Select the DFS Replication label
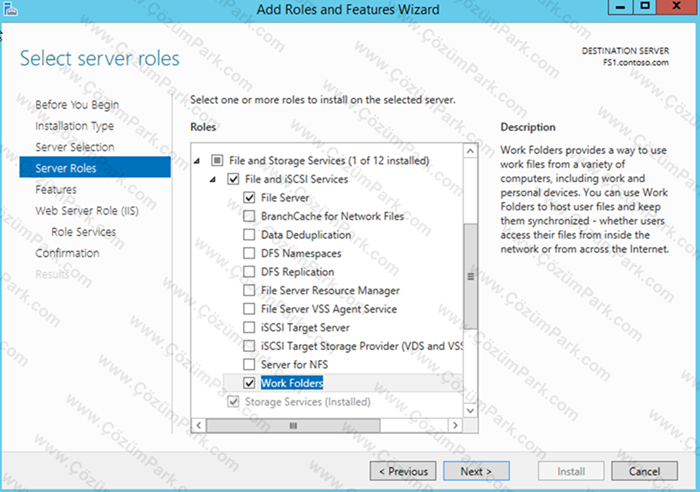Screen dimensions: 700x492 297,271
